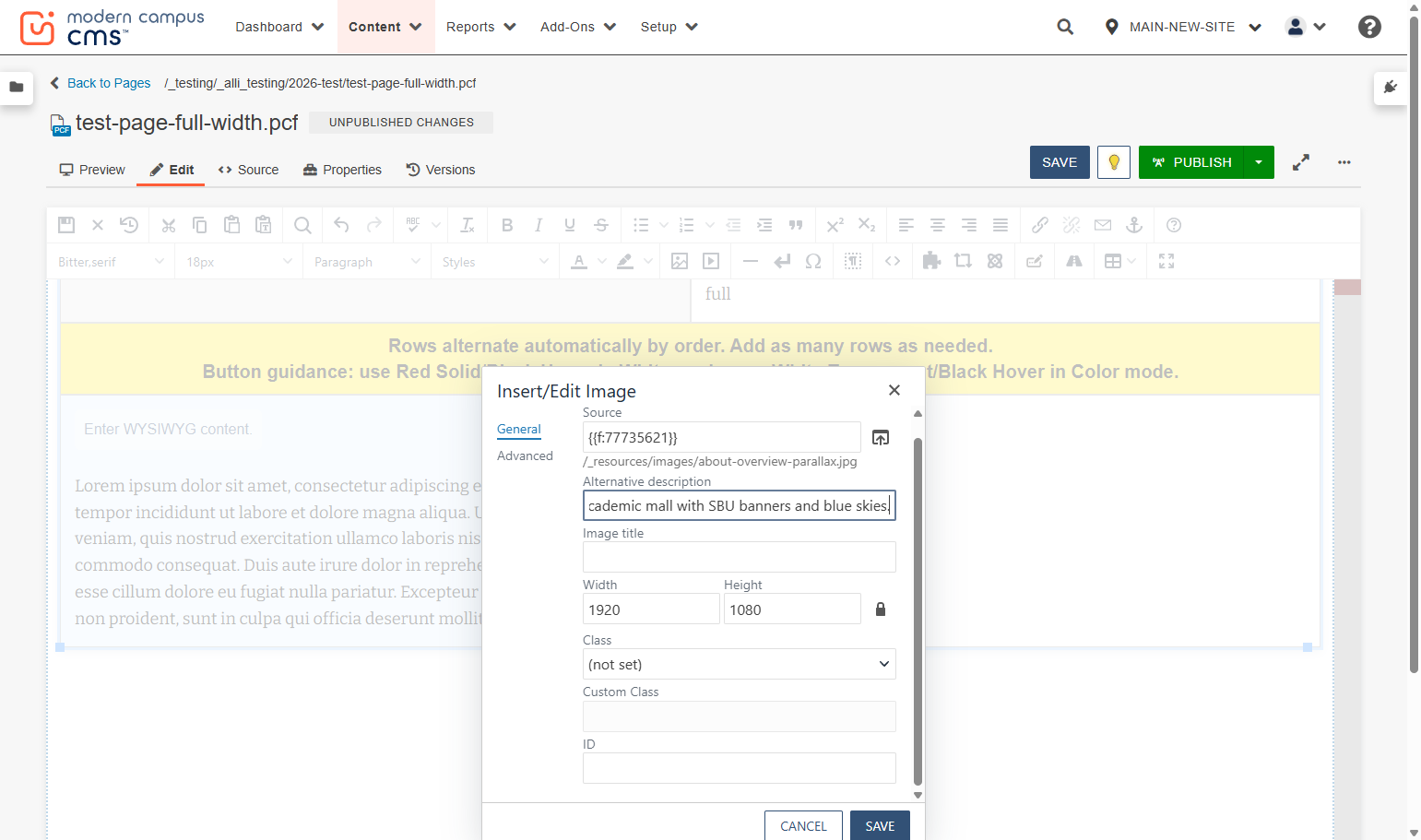Expand the MAIN-NEW-SITE site selector
The width and height of the screenshot is (1421, 840).
coord(1183,27)
